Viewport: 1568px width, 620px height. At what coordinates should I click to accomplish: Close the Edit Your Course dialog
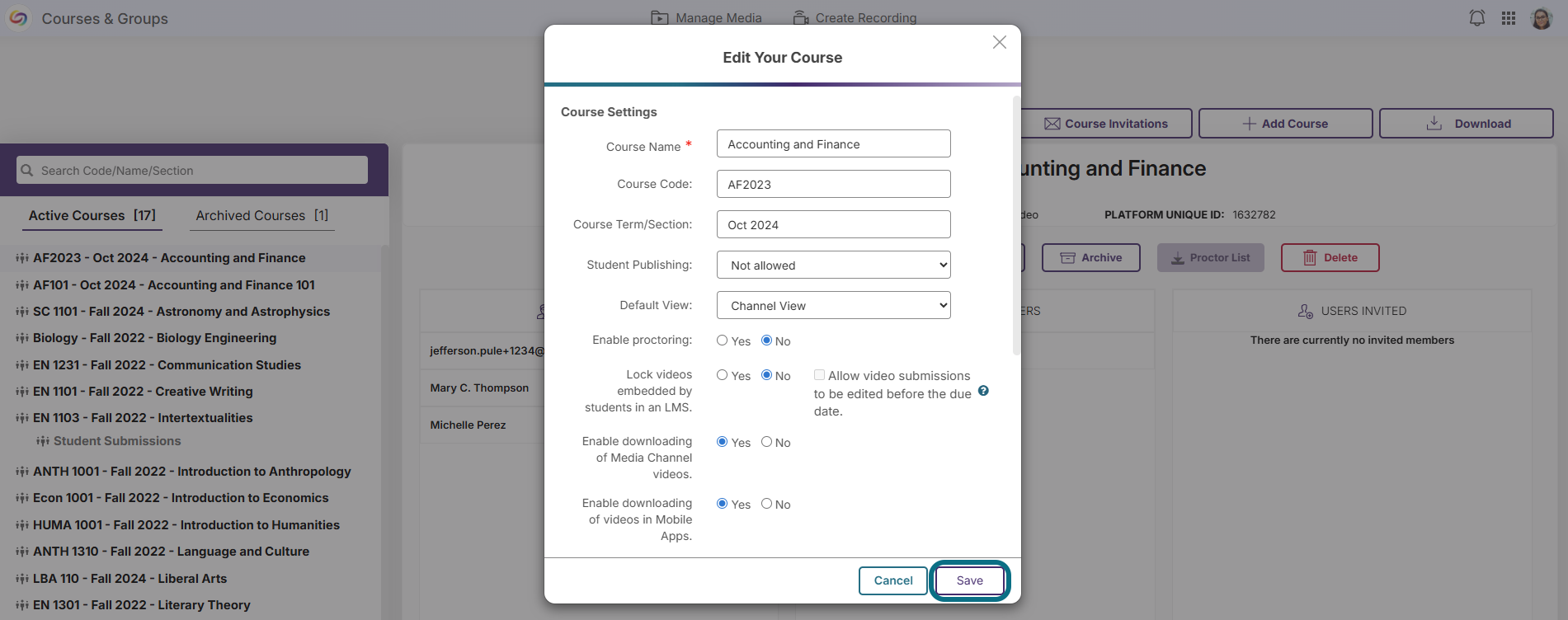click(999, 42)
